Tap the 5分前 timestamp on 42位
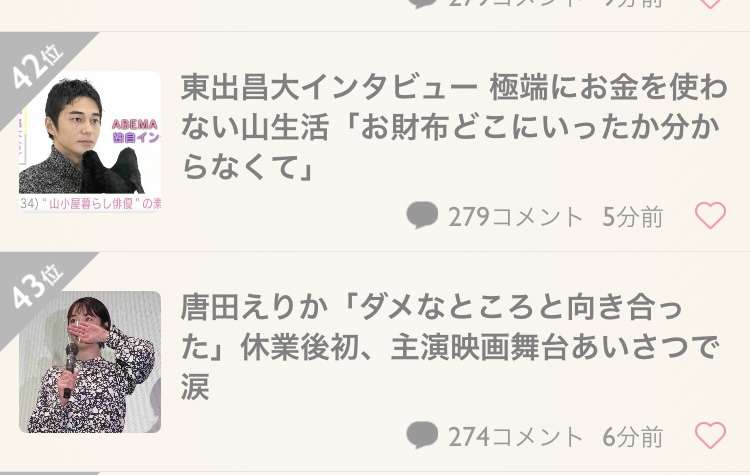Viewport: 750px width, 475px height. pyautogui.click(x=632, y=217)
